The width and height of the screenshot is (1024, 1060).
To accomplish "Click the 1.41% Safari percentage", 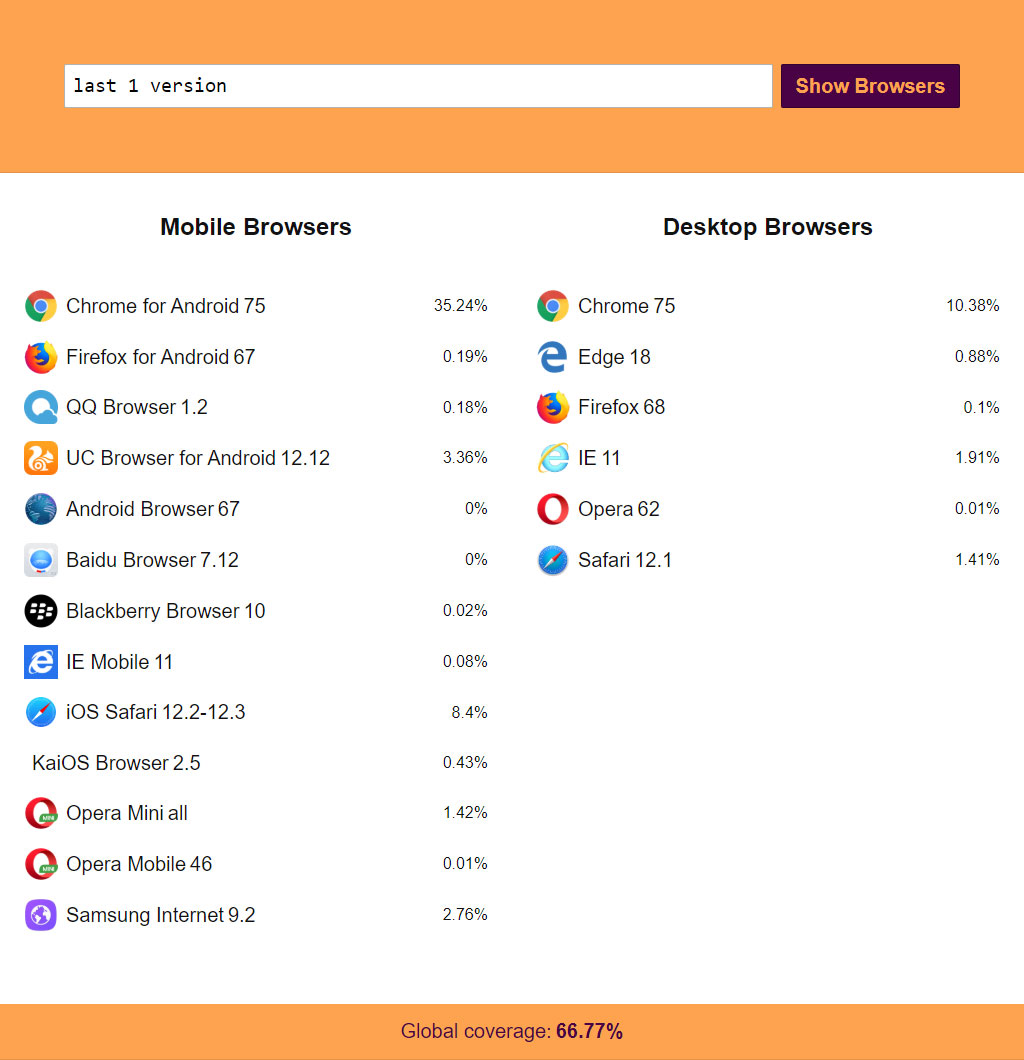I will pos(977,560).
